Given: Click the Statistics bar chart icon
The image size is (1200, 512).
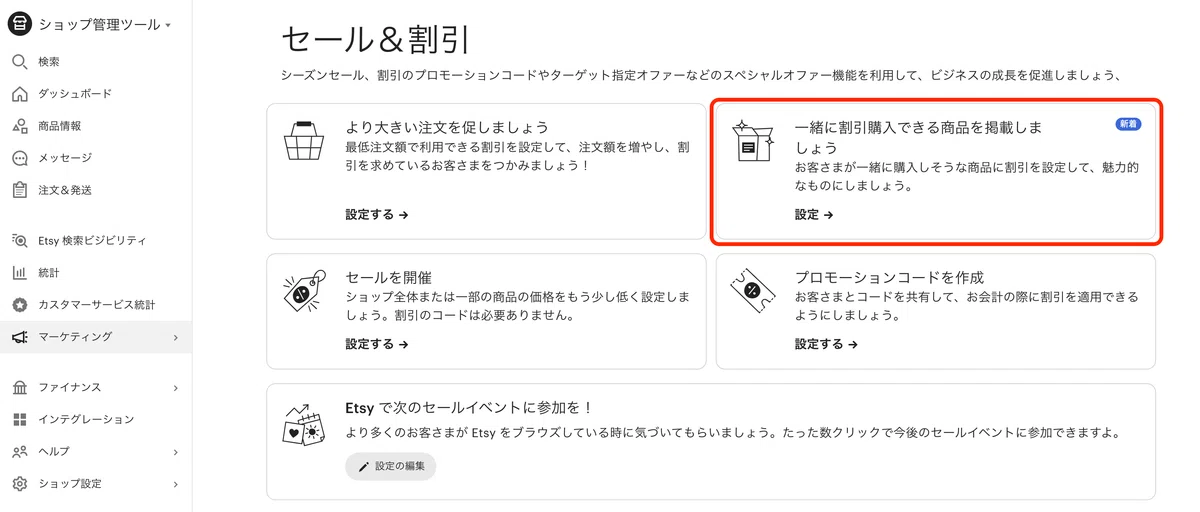Looking at the screenshot, I should pos(19,273).
